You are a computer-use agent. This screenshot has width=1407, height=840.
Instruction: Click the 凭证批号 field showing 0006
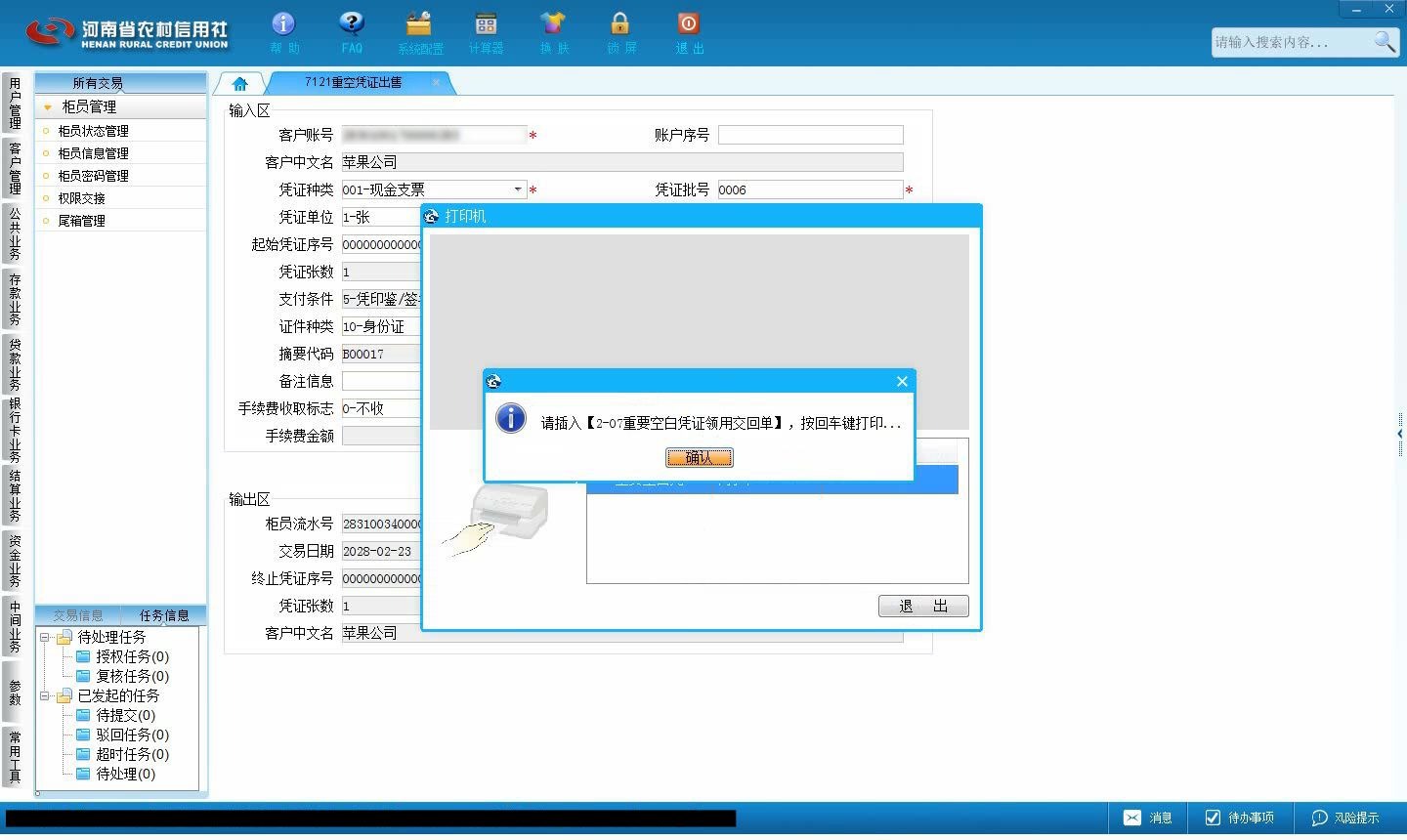[811, 189]
